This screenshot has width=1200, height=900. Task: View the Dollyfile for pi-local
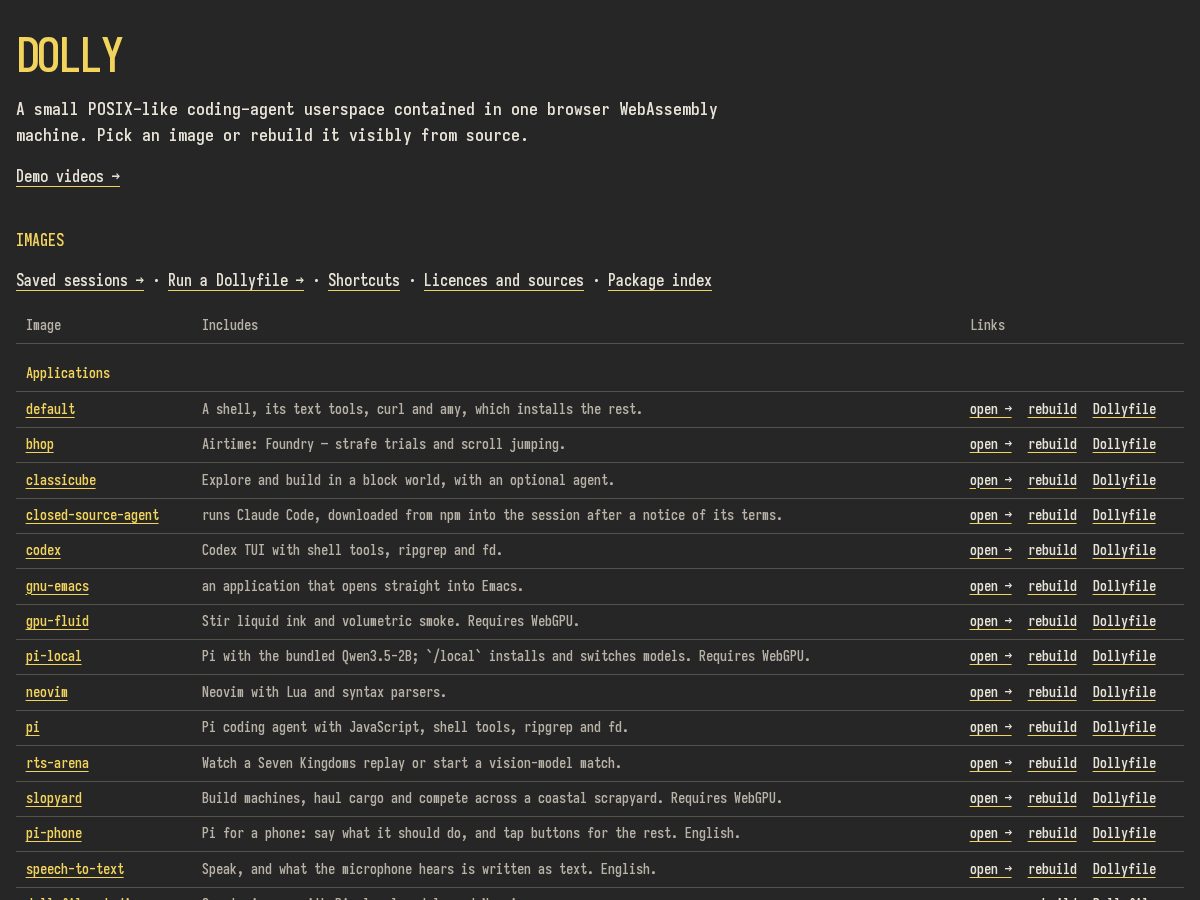coord(1124,656)
